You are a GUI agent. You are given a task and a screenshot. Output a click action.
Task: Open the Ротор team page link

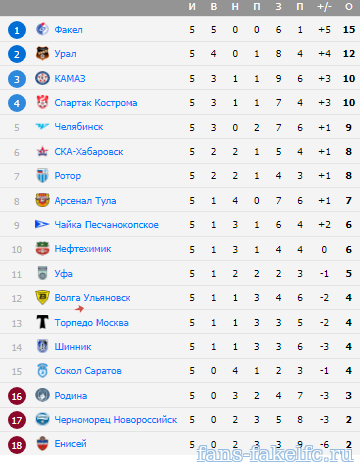[x=68, y=176]
